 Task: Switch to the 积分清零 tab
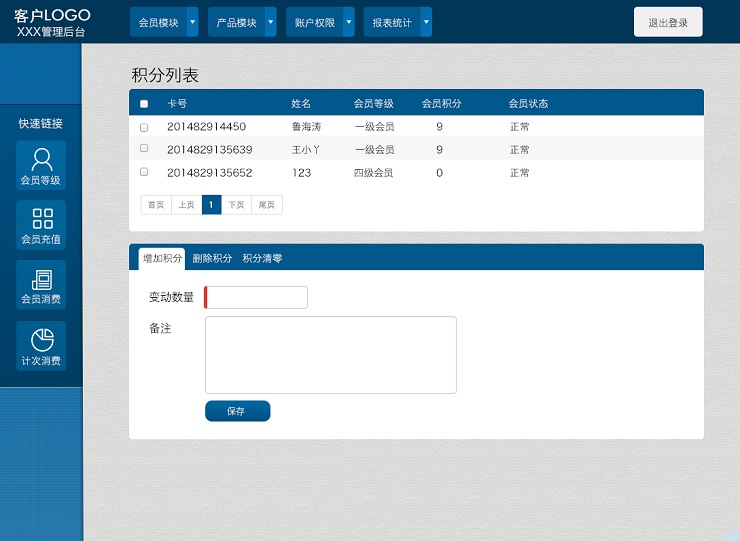(262, 258)
